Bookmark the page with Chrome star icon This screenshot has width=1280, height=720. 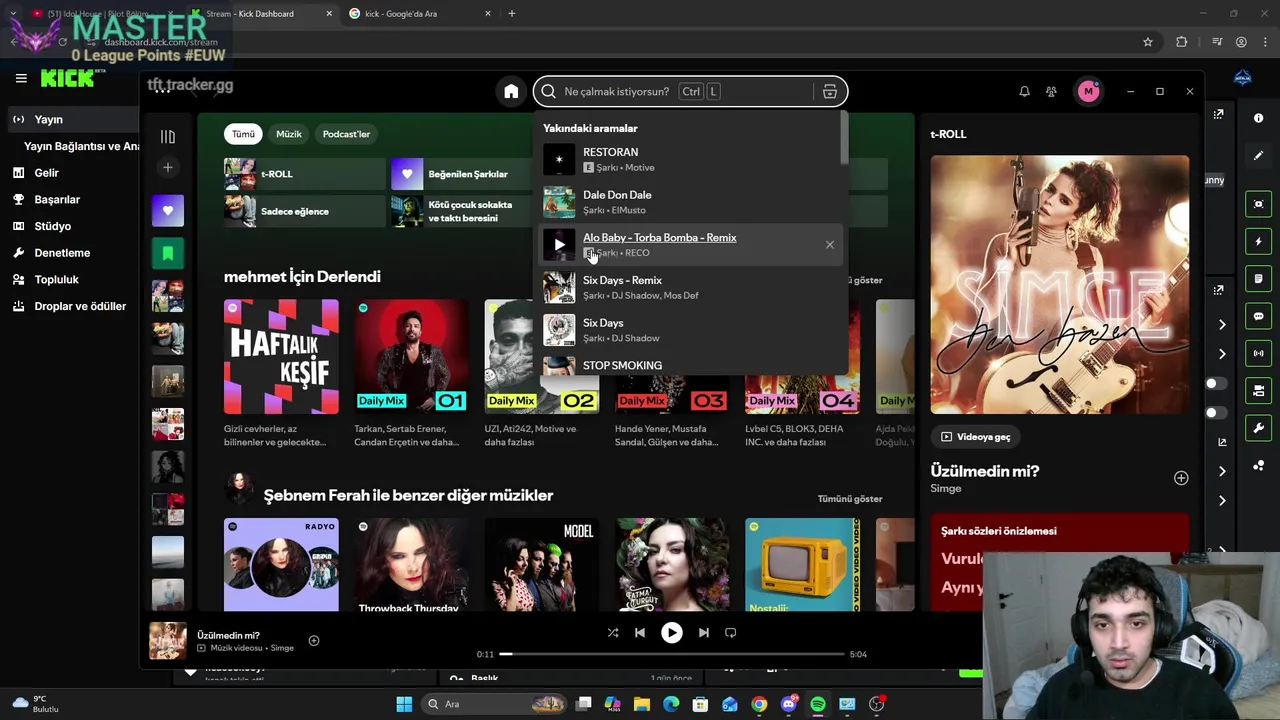click(x=1148, y=42)
